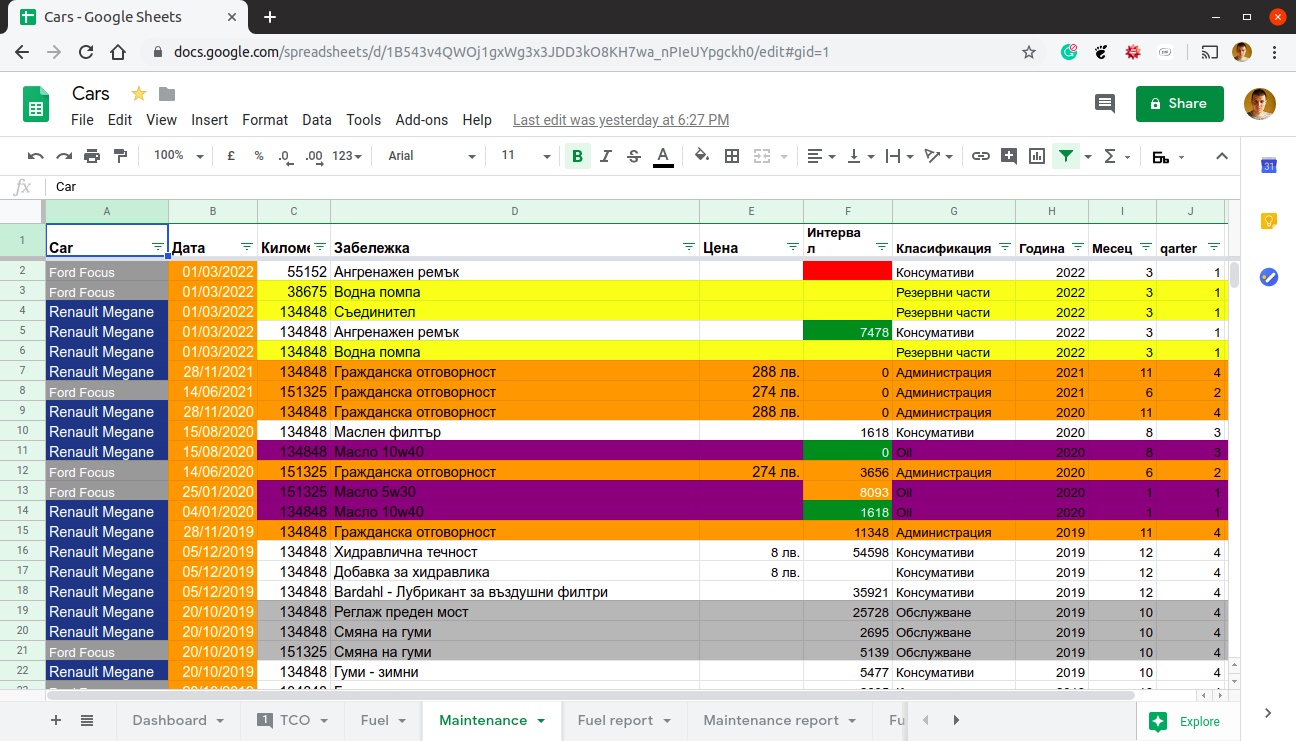Hide the menus with the up caret
This screenshot has width=1296, height=741.
click(x=1222, y=156)
